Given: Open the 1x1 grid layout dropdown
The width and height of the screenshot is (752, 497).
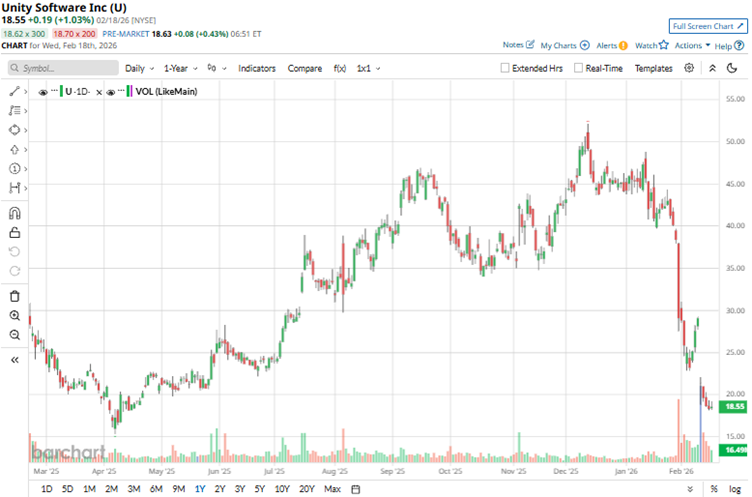Looking at the screenshot, I should coord(368,69).
